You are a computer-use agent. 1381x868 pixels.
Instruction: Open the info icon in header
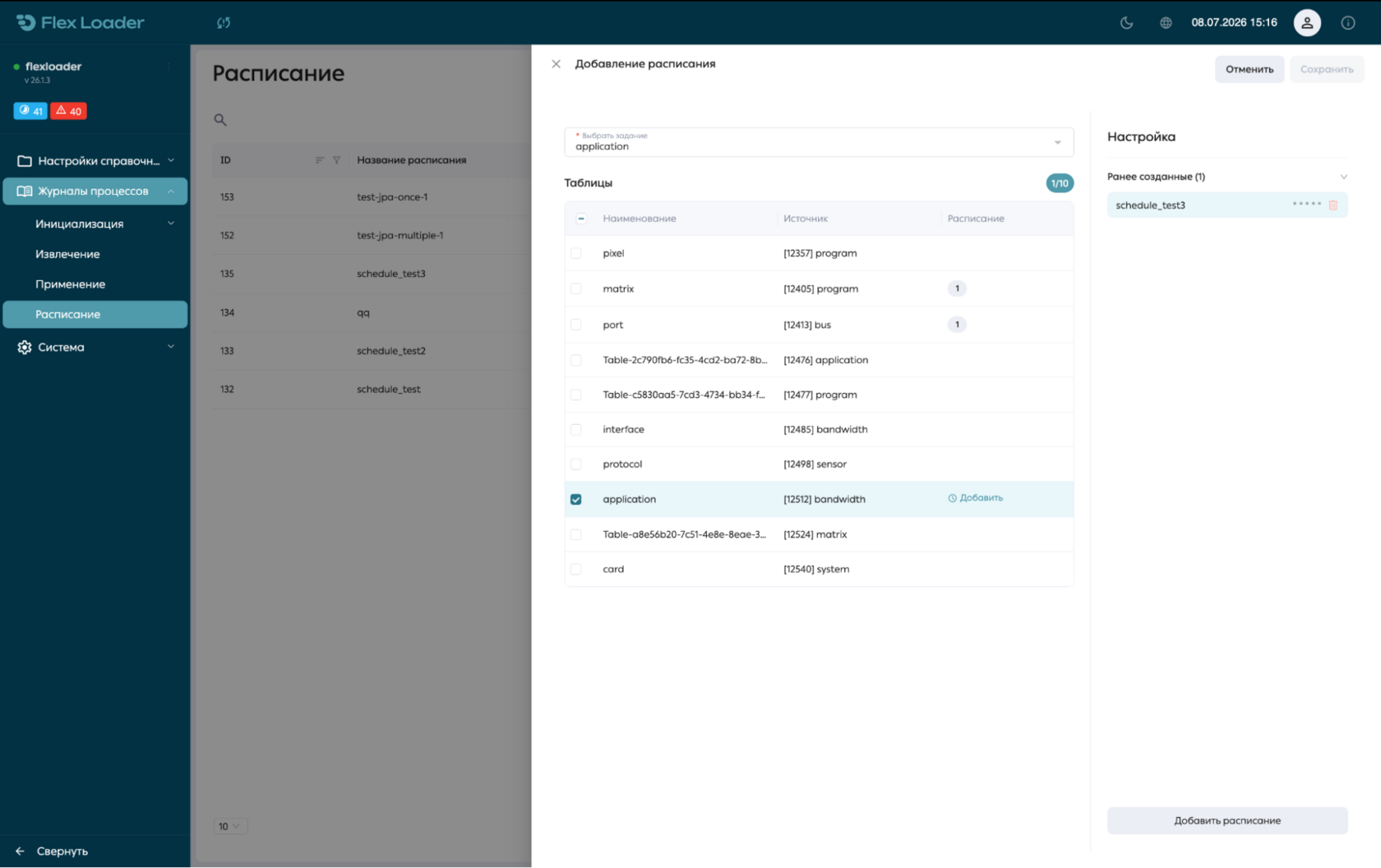pyautogui.click(x=1348, y=23)
